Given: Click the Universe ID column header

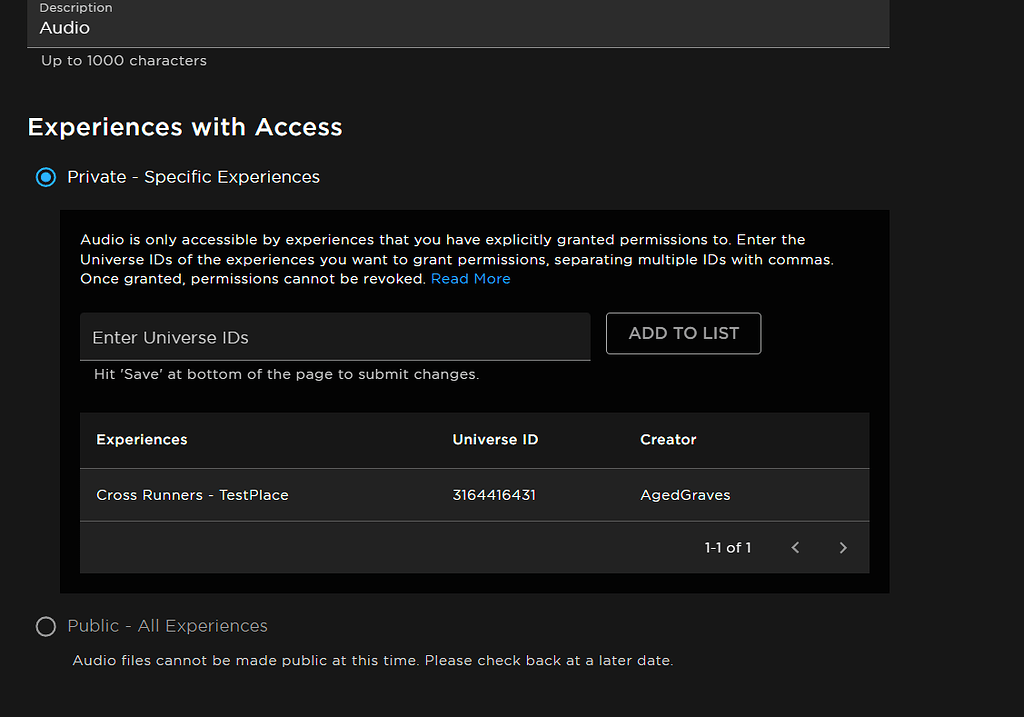Looking at the screenshot, I should [x=495, y=440].
